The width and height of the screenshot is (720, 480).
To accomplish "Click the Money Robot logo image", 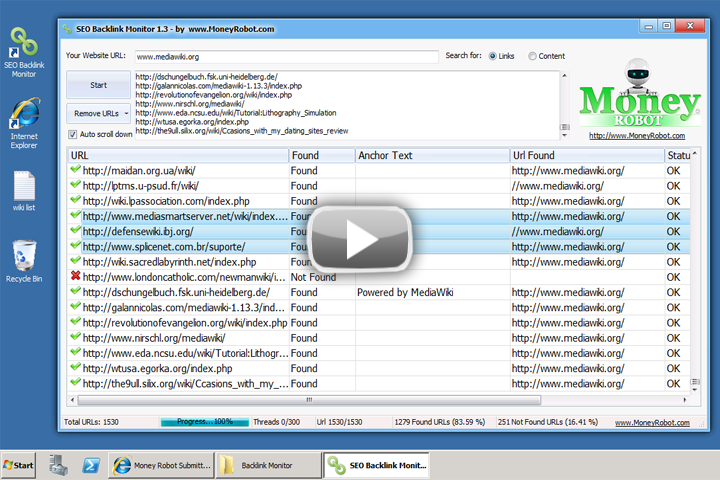I will click(x=638, y=93).
